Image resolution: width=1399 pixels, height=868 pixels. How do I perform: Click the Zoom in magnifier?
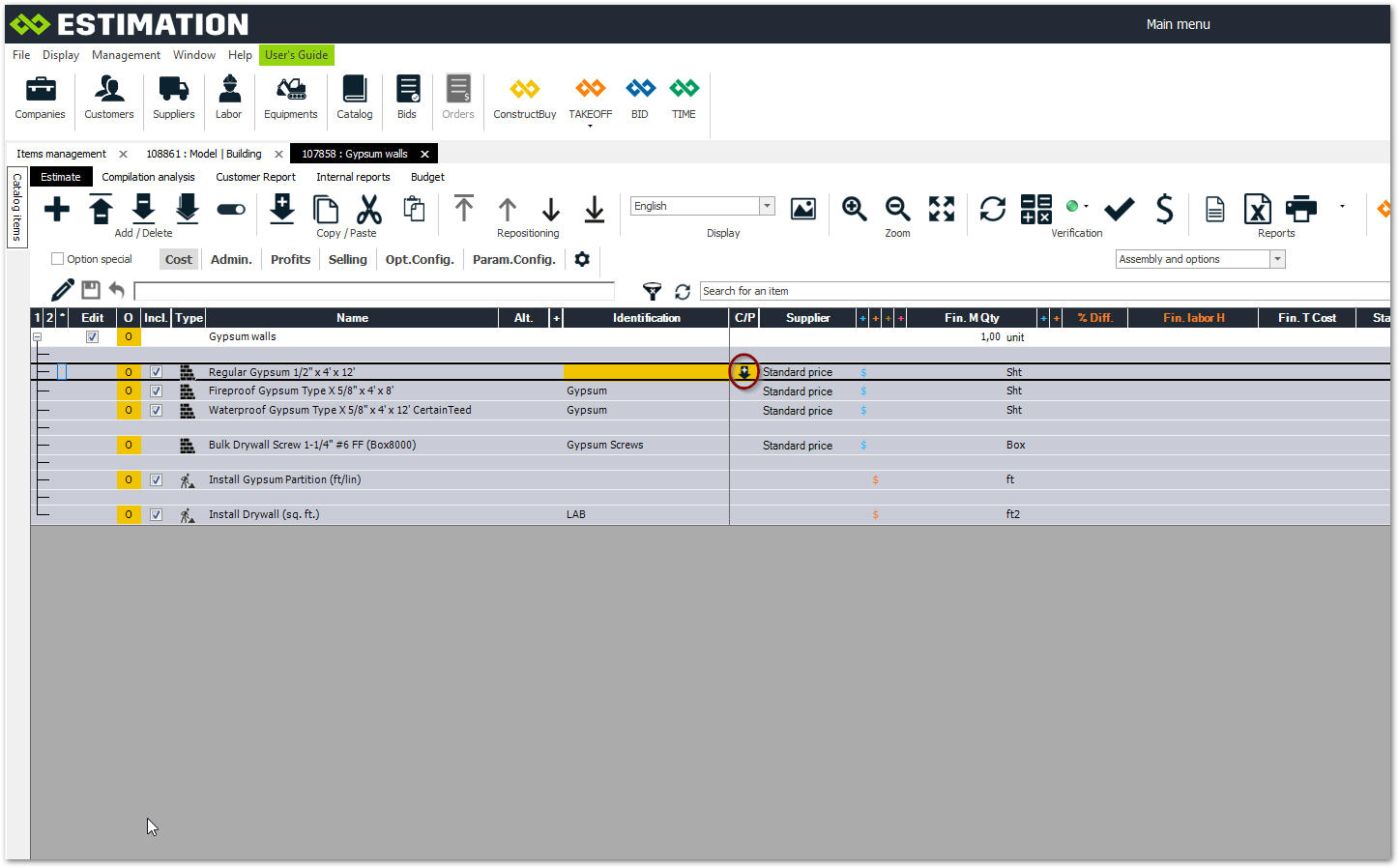pyautogui.click(x=854, y=209)
